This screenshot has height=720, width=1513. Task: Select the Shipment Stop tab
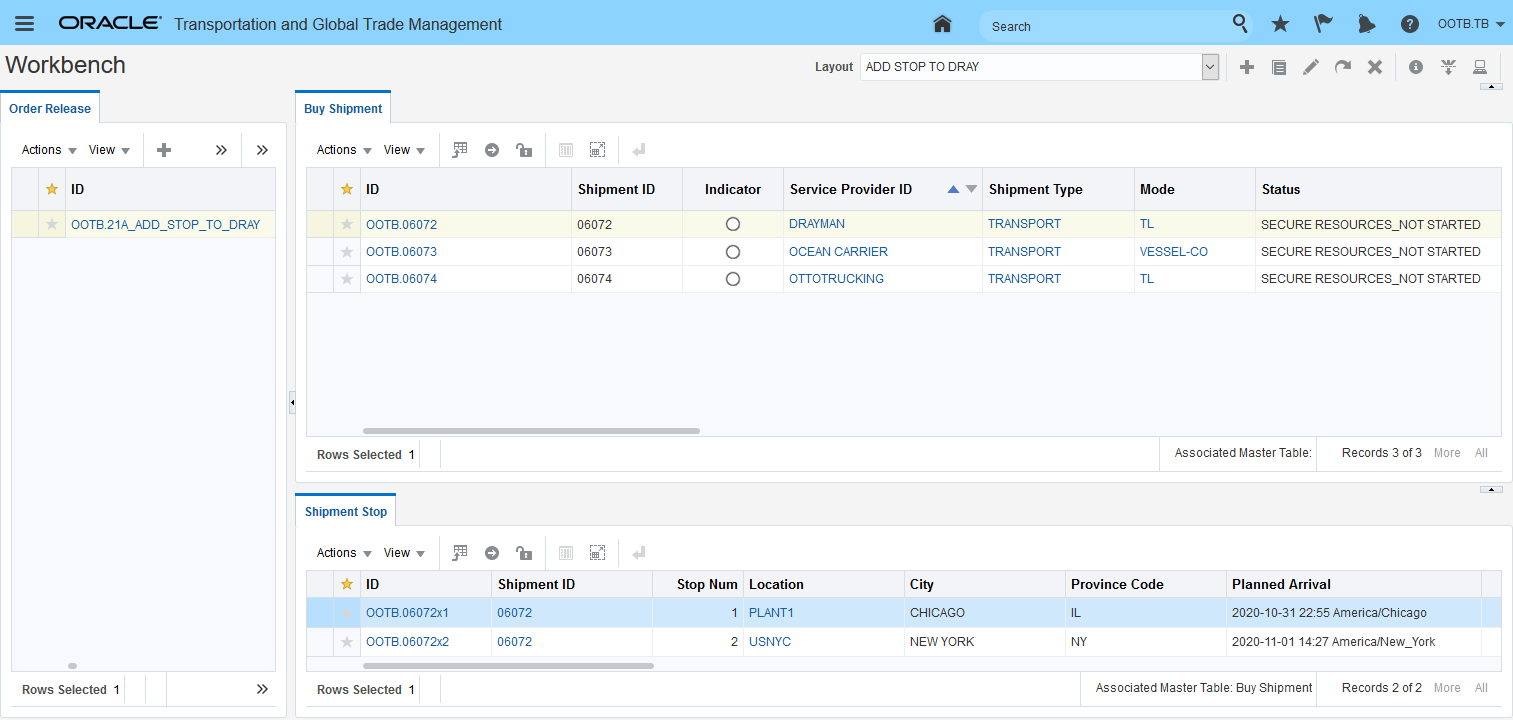(x=345, y=511)
